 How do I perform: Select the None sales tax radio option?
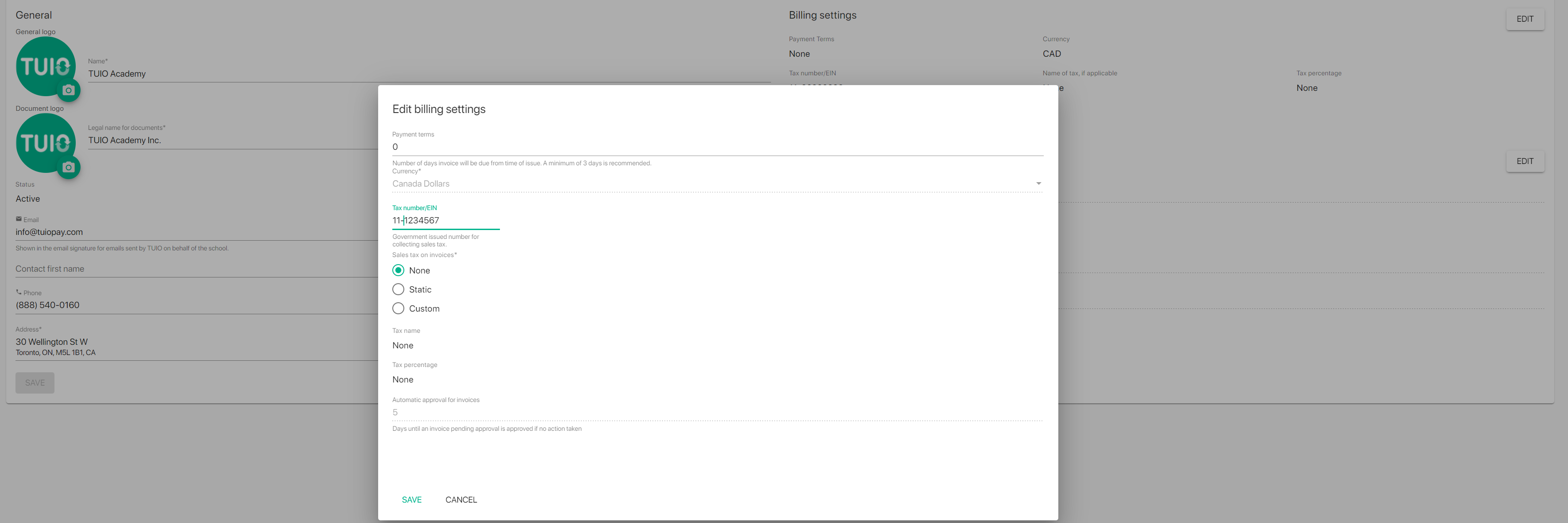click(398, 270)
